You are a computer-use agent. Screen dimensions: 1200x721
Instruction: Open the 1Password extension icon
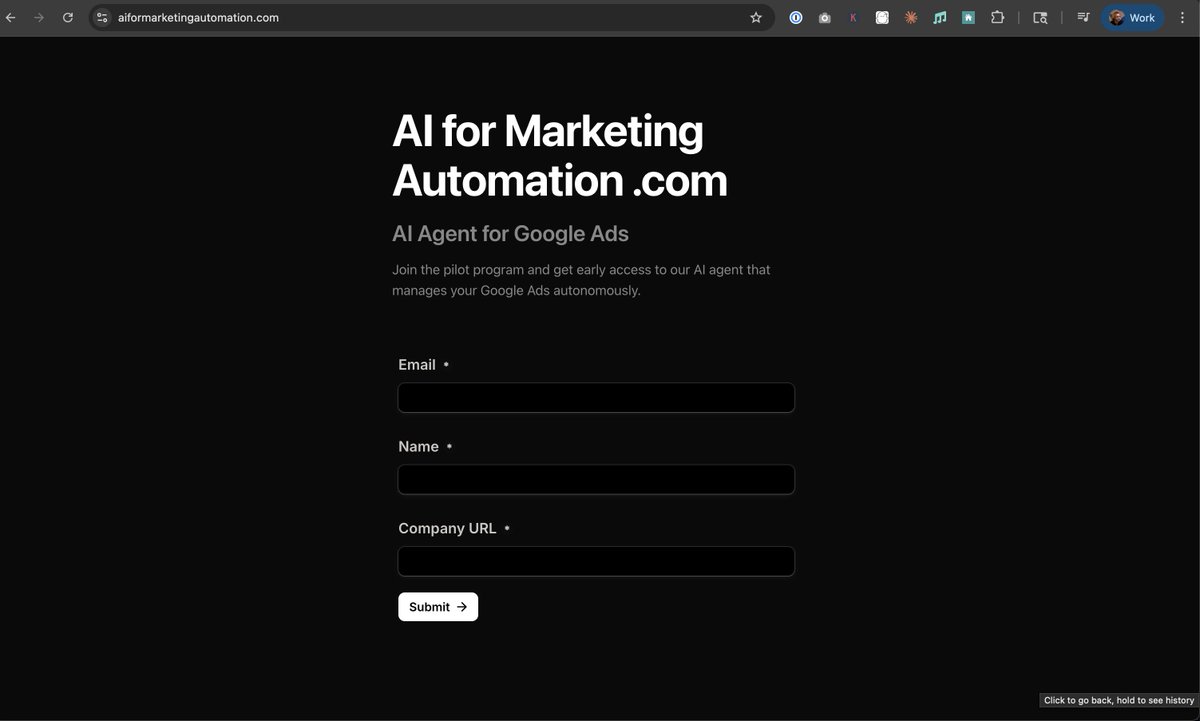click(796, 18)
